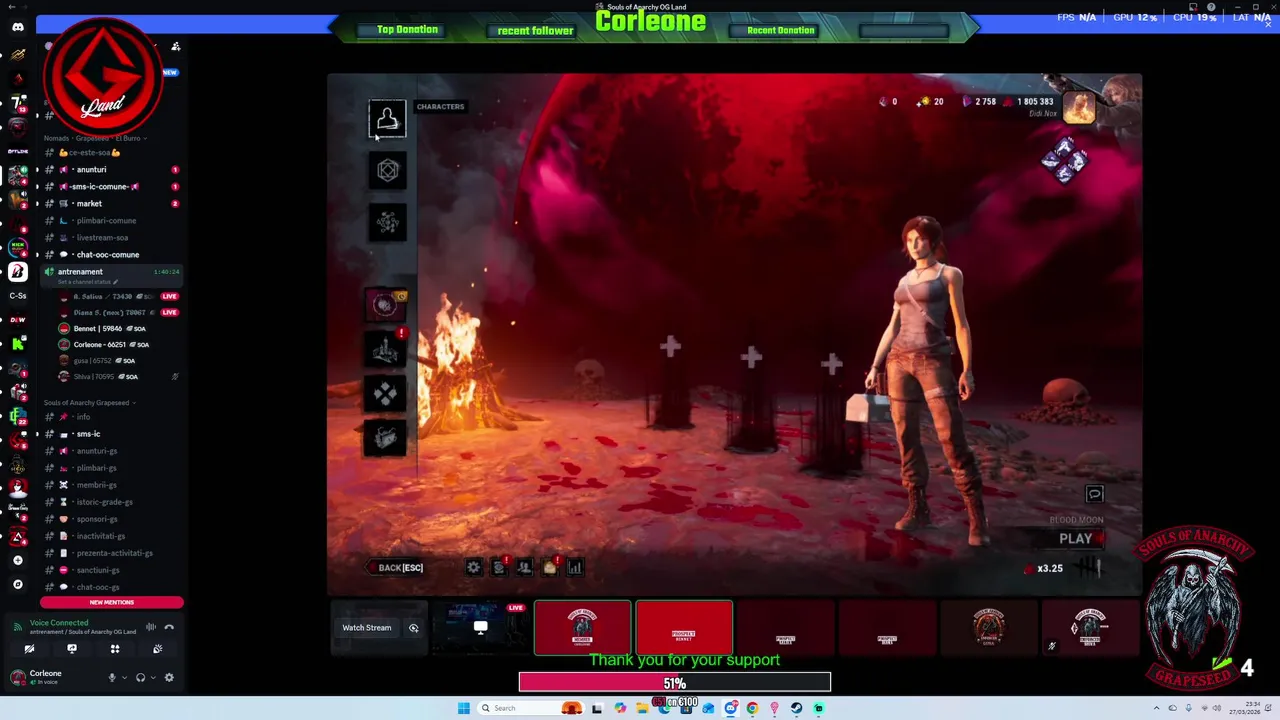Toggle Discord screen share button
Image resolution: width=1280 pixels, height=720 pixels.
click(72, 649)
